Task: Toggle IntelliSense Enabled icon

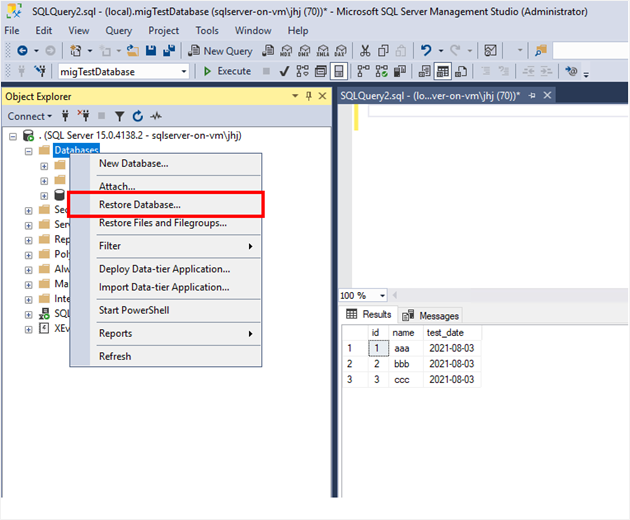Action: (339, 72)
